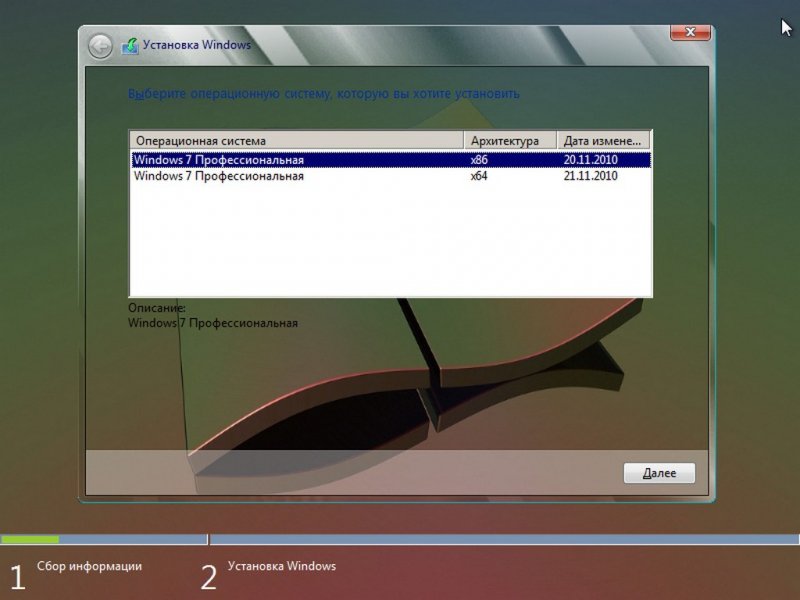Select Windows 7 Профессиональная x86 row
The height and width of the screenshot is (600, 800).
391,160
